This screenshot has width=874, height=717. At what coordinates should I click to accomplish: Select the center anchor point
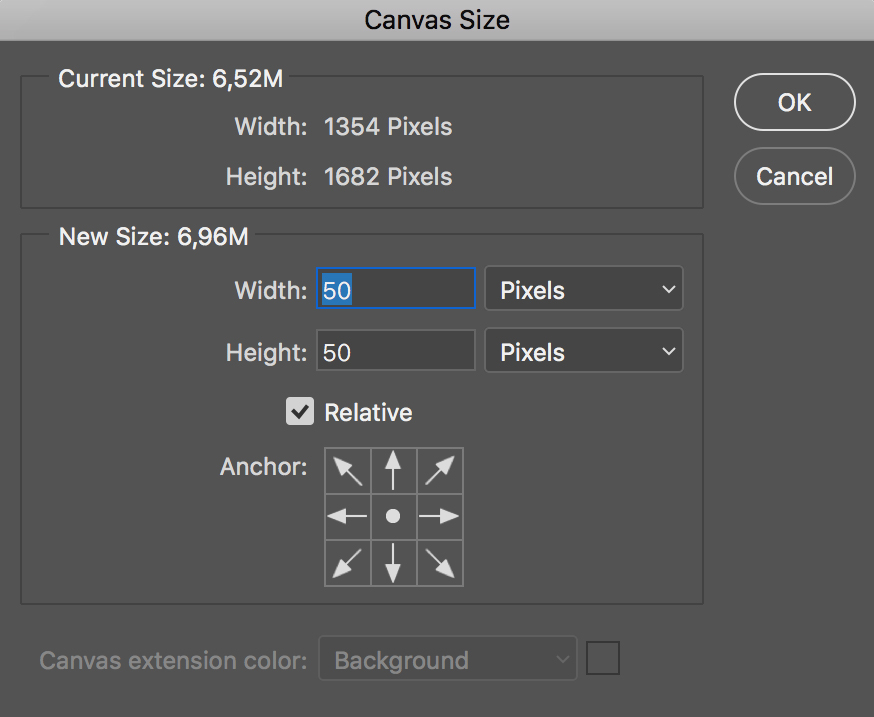(393, 516)
